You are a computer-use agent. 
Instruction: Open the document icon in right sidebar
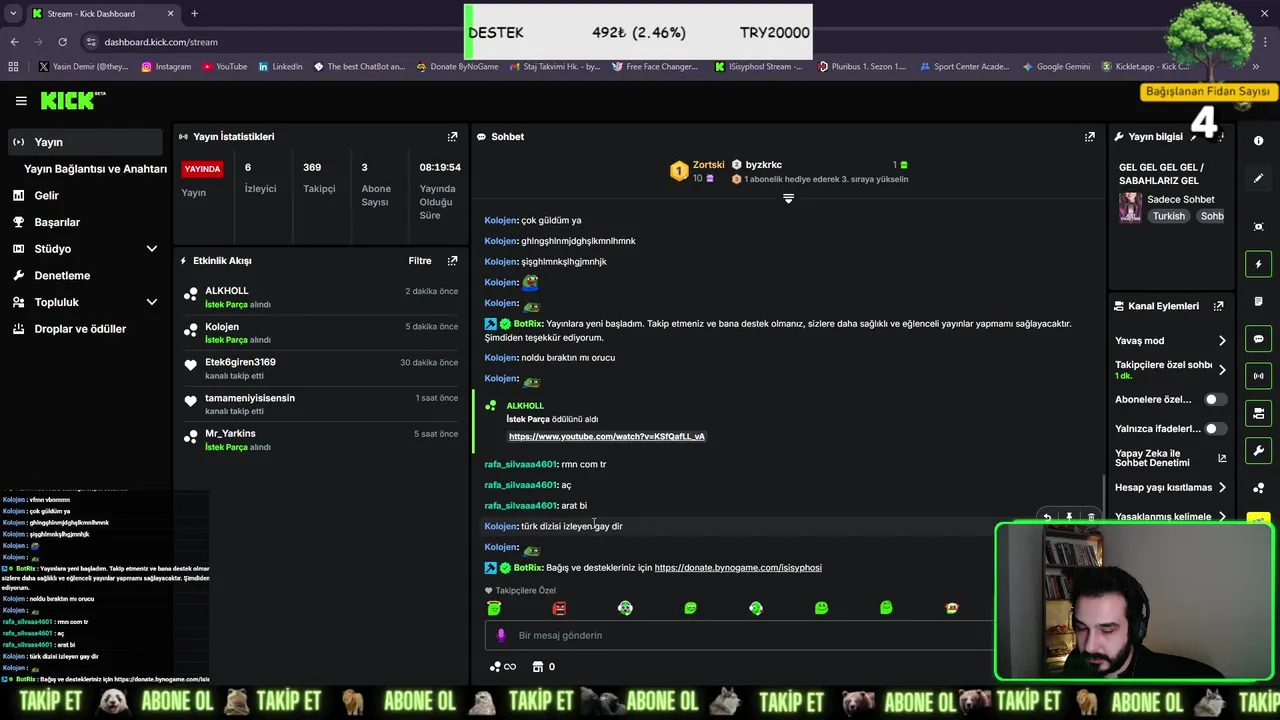(x=1258, y=301)
